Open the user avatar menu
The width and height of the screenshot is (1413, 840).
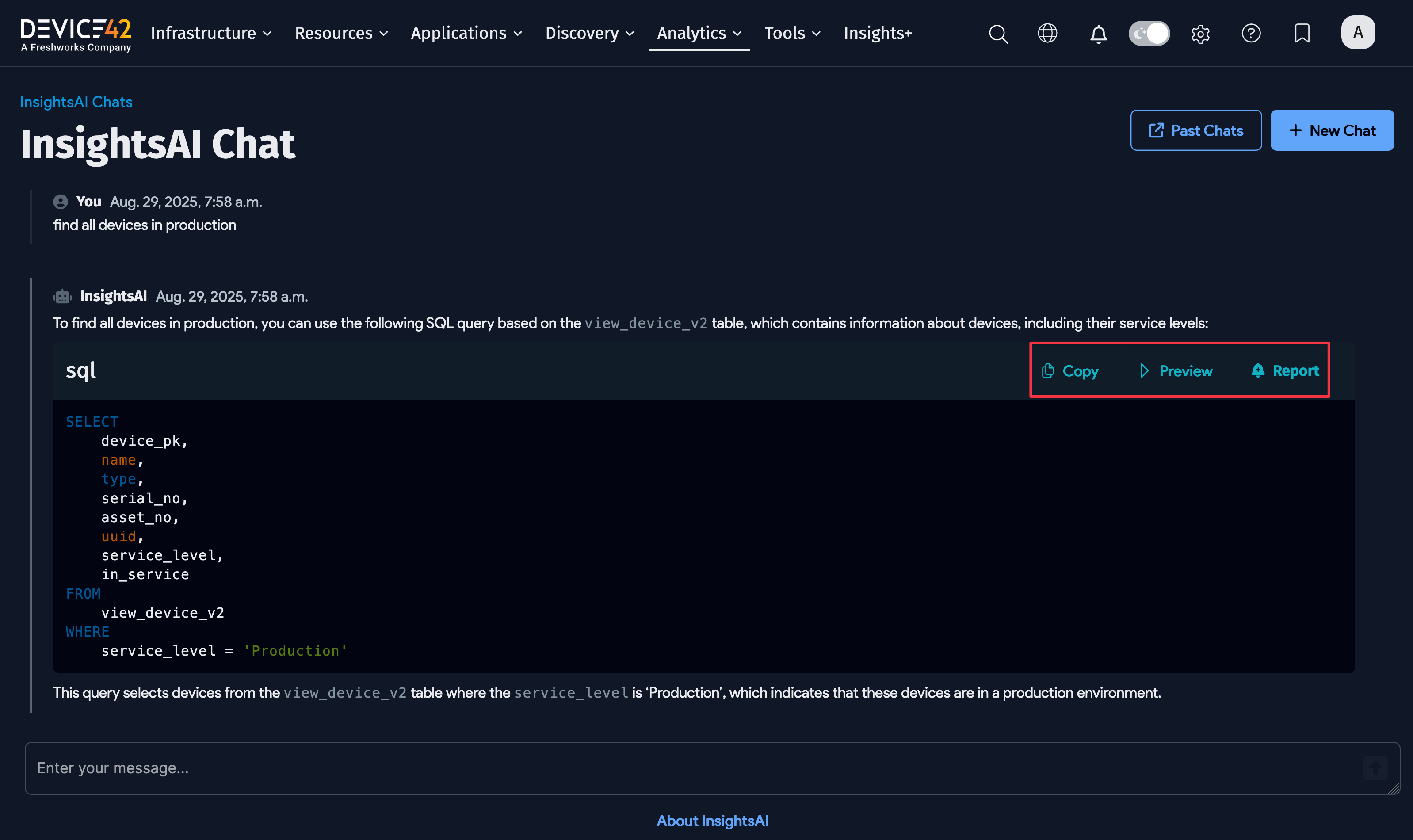[1358, 32]
